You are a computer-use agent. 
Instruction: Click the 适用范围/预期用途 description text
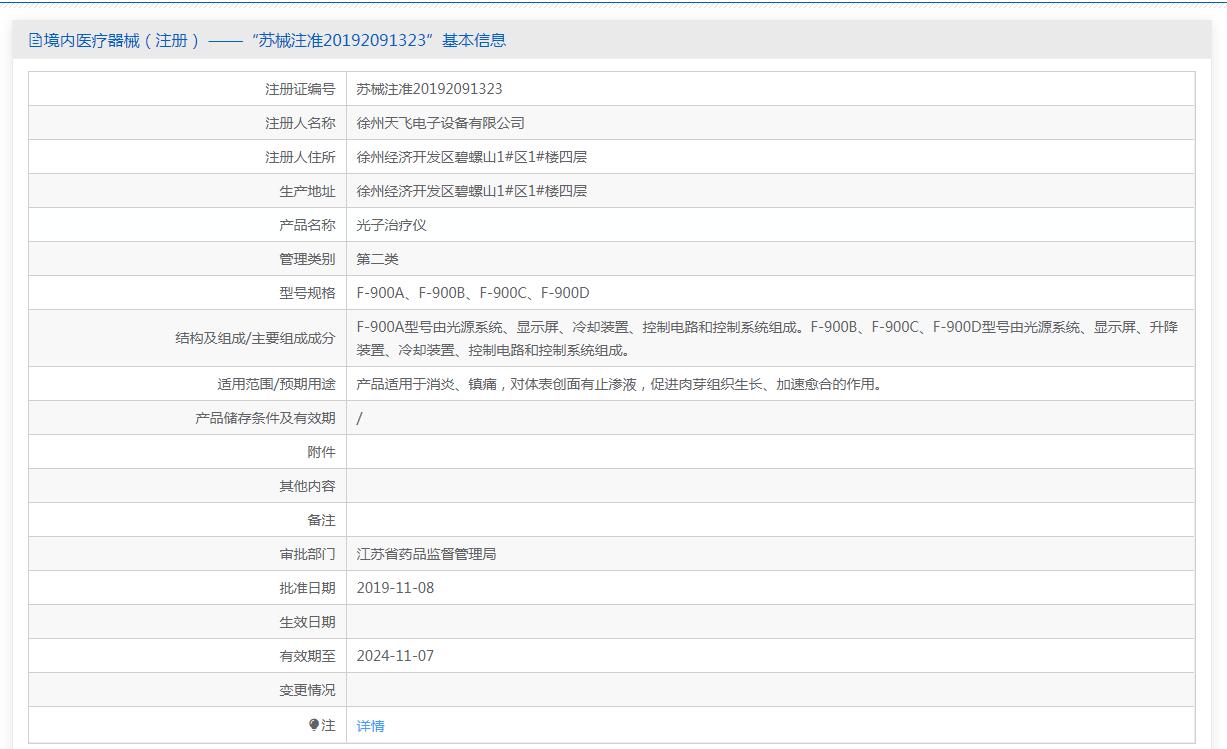click(620, 384)
